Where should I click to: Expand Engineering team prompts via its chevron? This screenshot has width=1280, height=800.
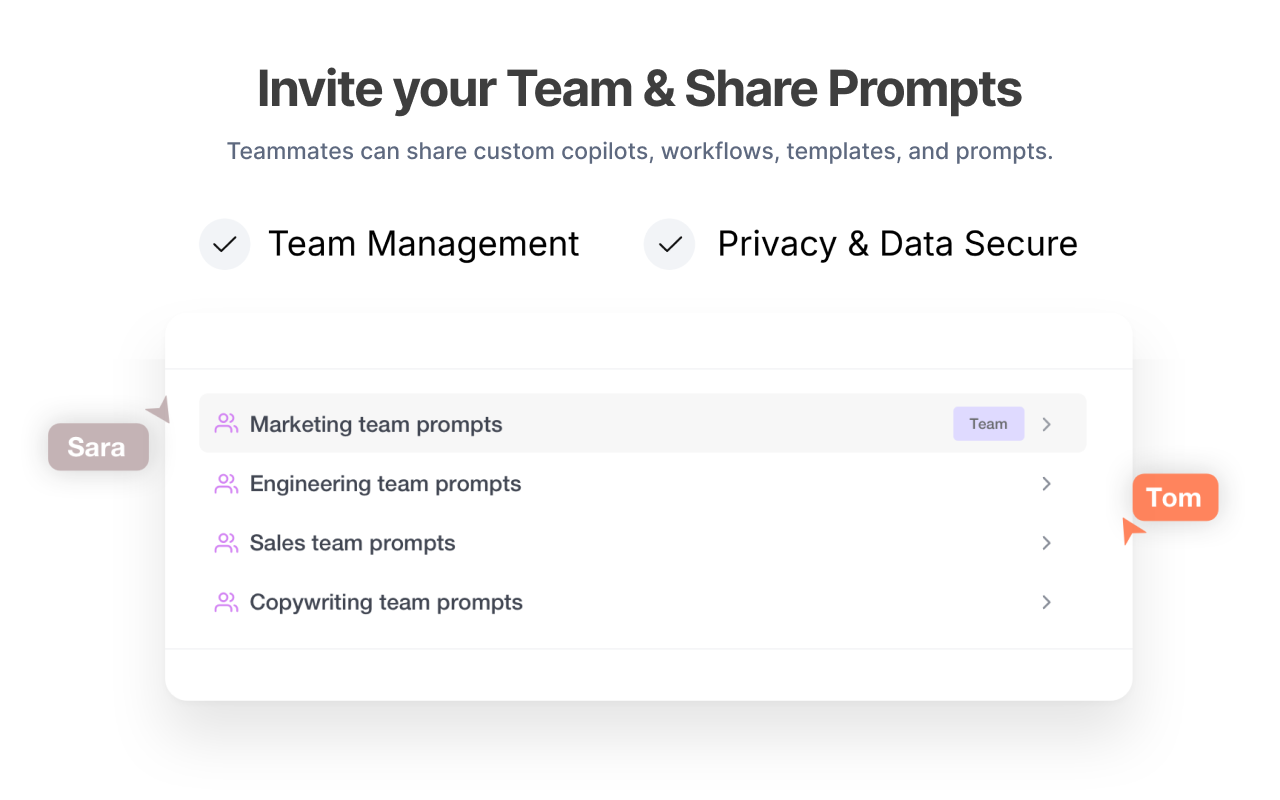click(x=1046, y=484)
